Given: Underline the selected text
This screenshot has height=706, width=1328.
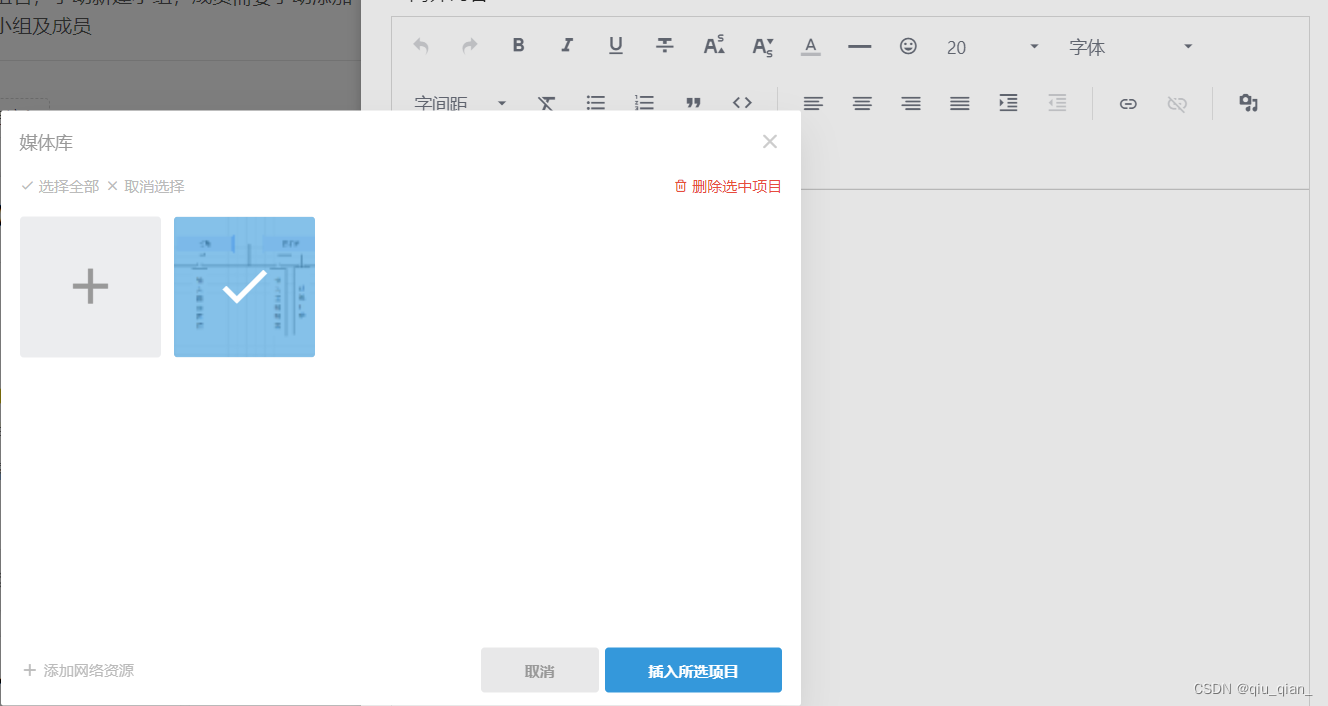Looking at the screenshot, I should coord(616,45).
